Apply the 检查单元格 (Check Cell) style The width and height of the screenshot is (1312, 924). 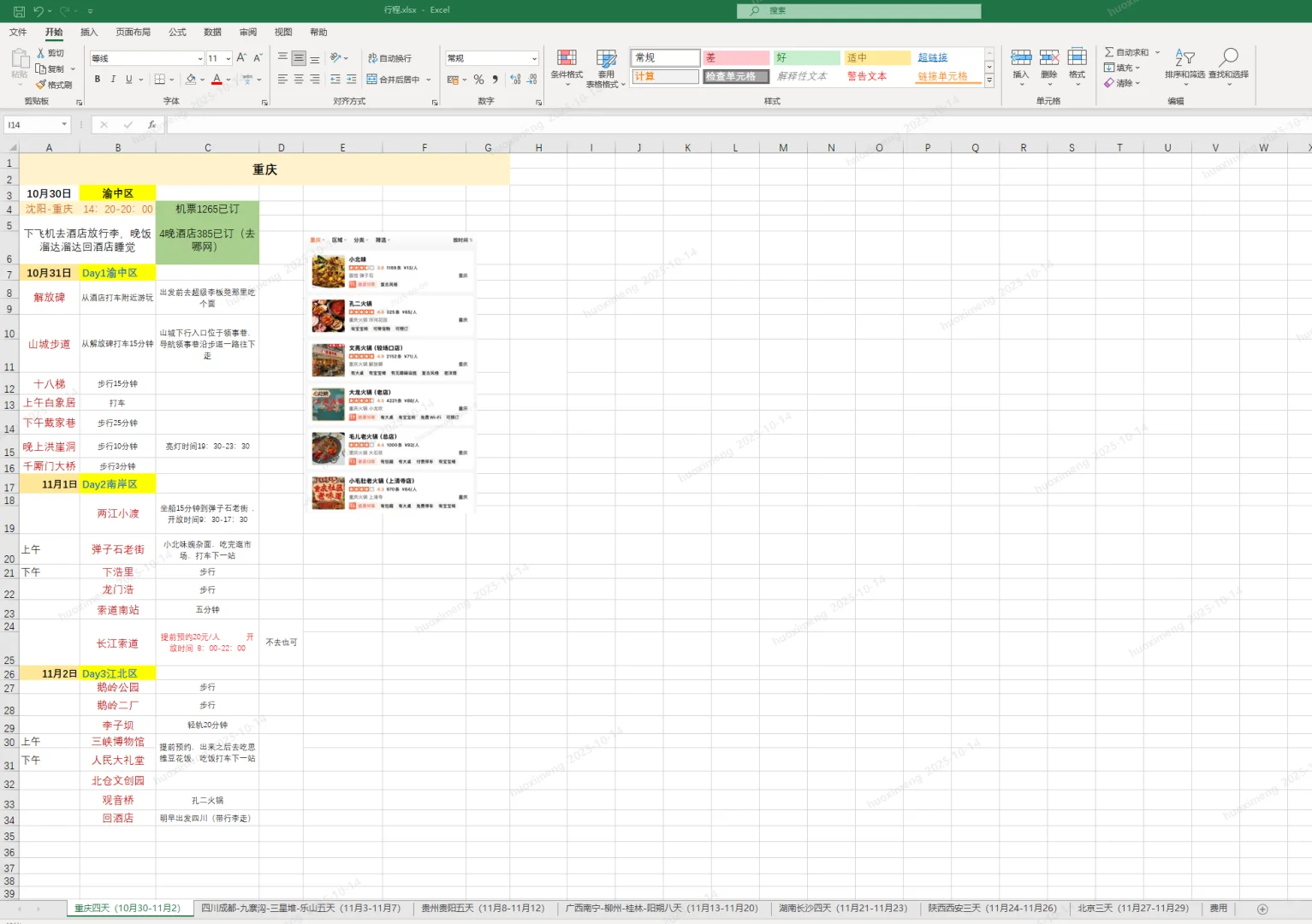pyautogui.click(x=736, y=76)
